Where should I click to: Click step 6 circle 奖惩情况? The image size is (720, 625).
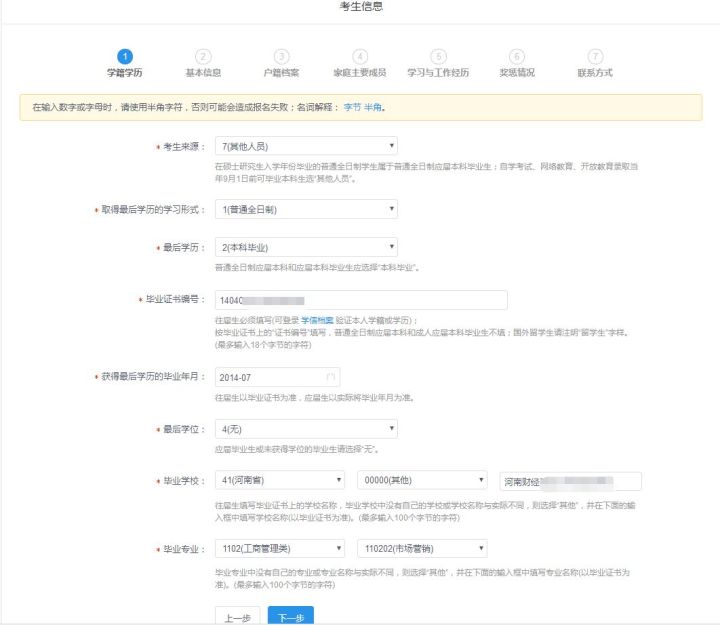point(516,57)
